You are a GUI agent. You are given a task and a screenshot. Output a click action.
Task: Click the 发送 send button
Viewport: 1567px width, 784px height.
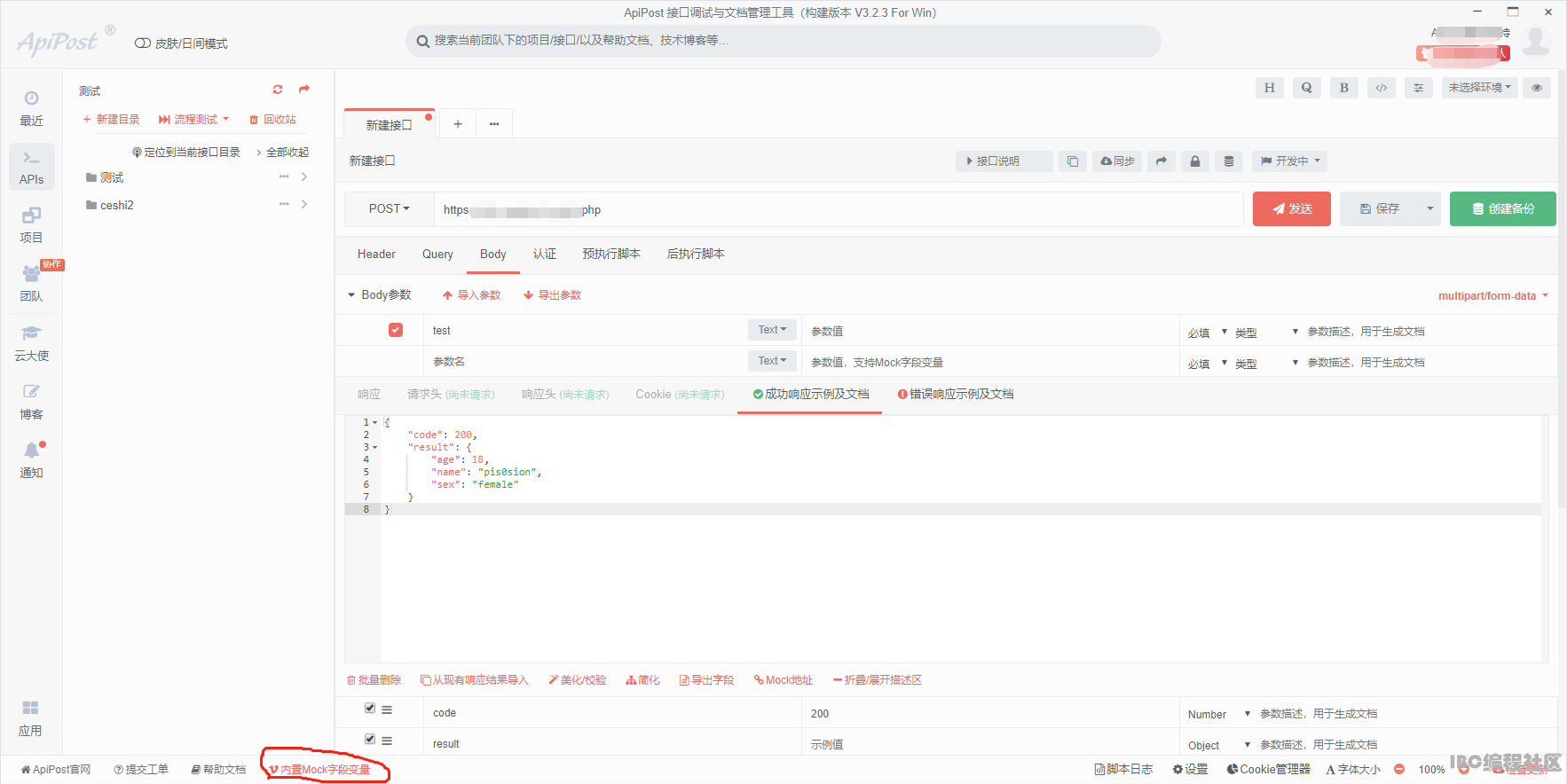1292,208
